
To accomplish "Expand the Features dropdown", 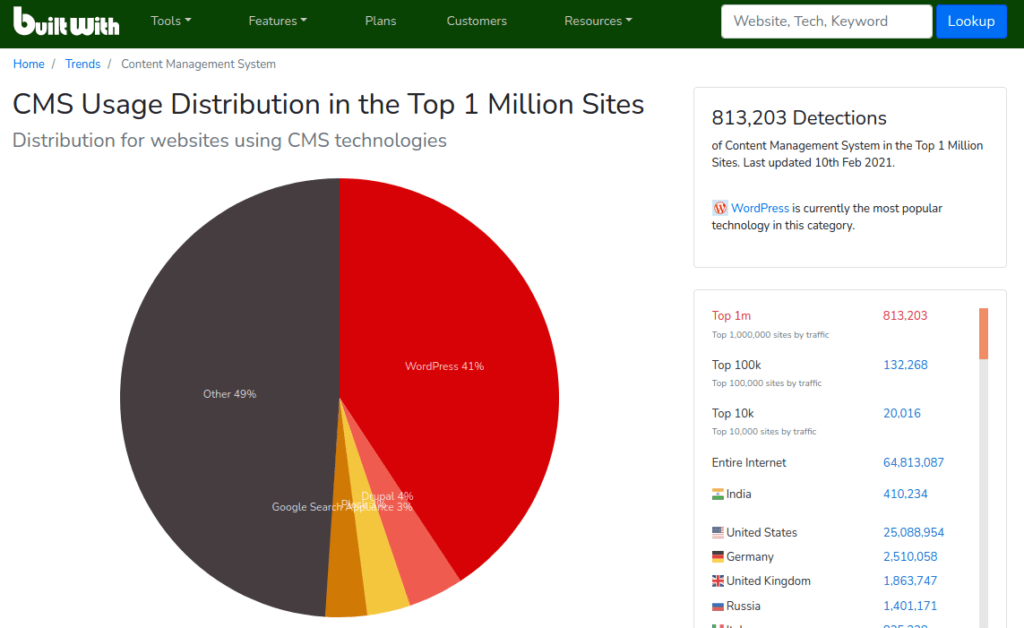I will (x=277, y=20).
